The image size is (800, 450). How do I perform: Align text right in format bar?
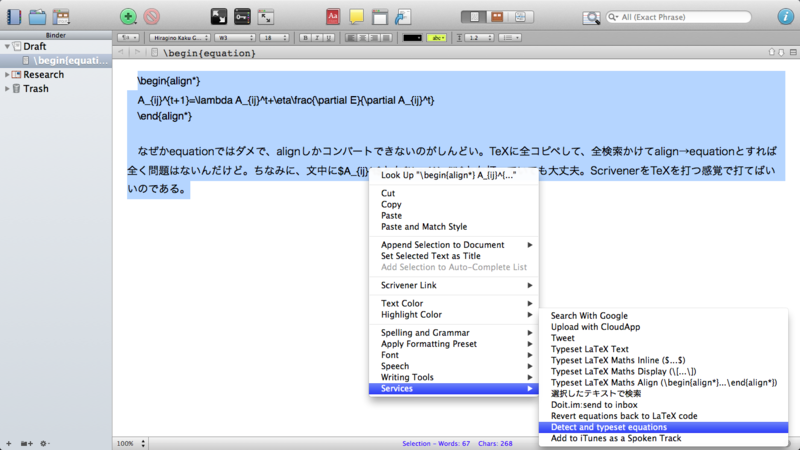click(x=374, y=38)
